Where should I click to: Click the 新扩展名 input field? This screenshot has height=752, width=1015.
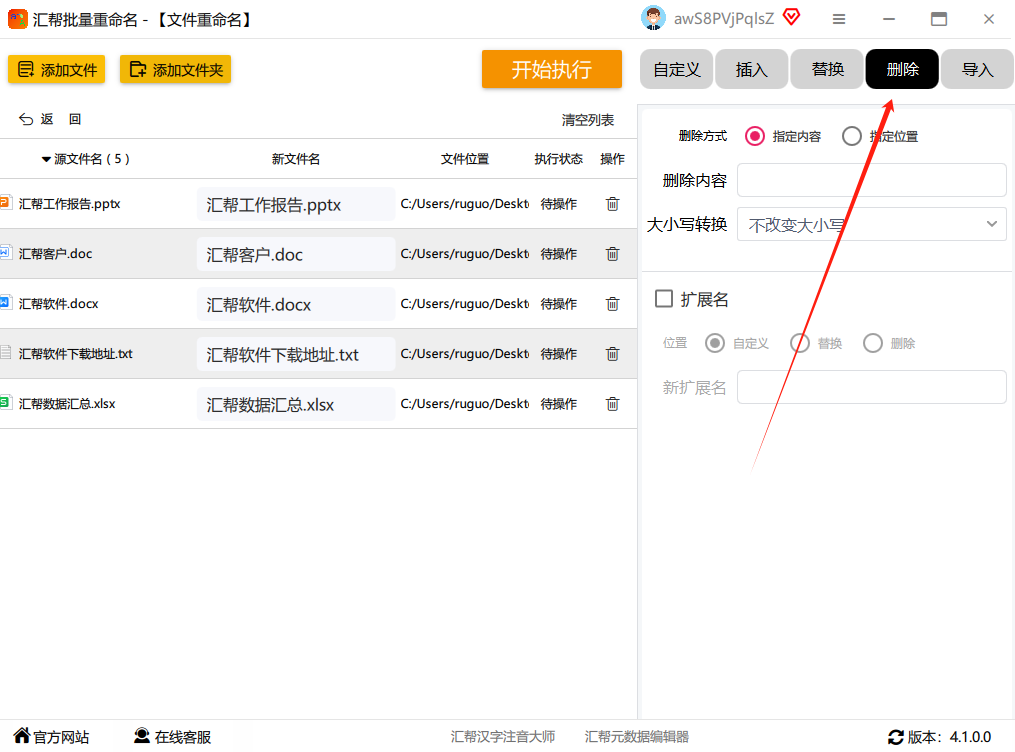tap(871, 387)
